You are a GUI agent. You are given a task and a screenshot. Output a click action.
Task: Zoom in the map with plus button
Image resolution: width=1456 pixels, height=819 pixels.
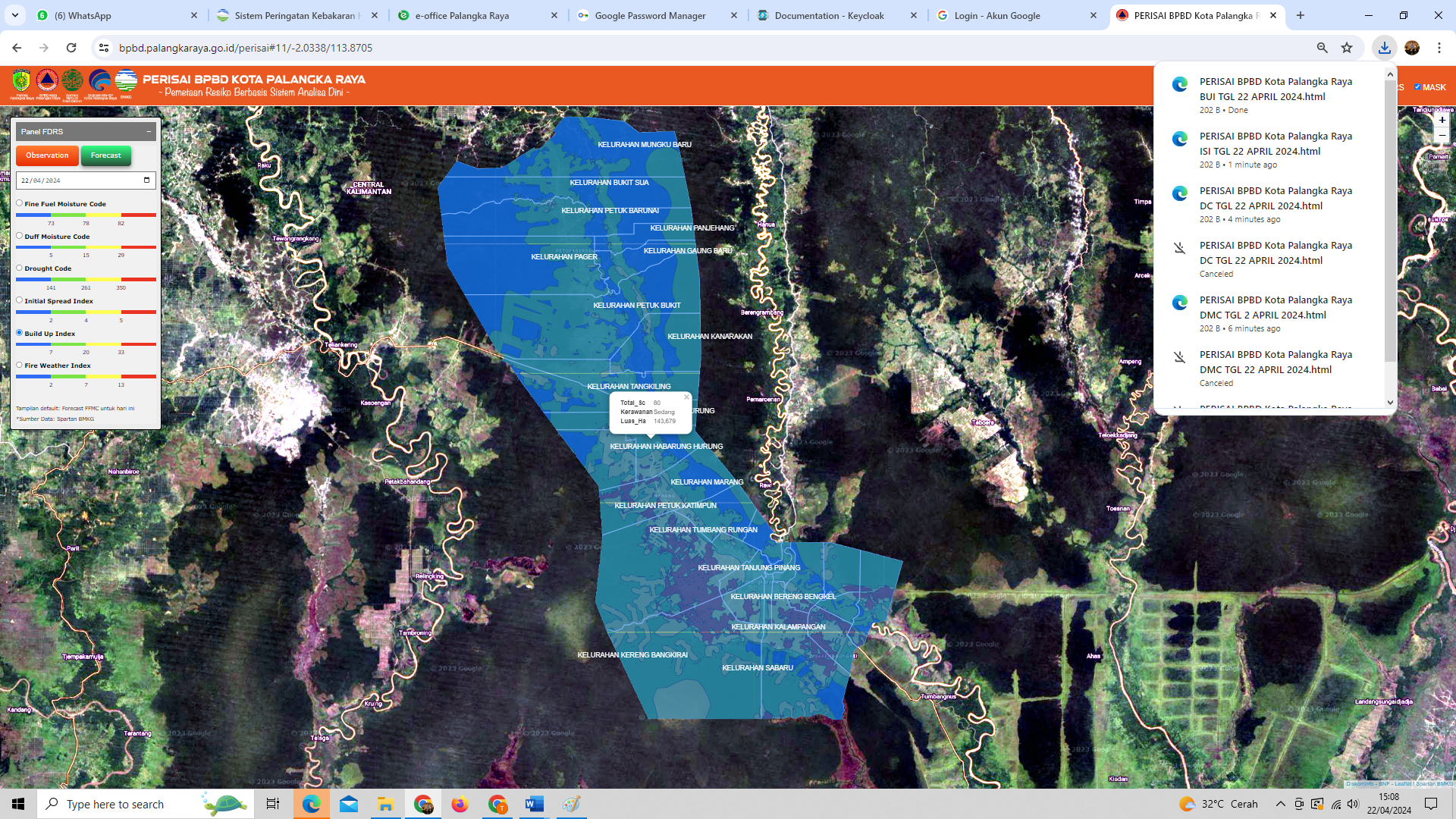pos(1442,120)
